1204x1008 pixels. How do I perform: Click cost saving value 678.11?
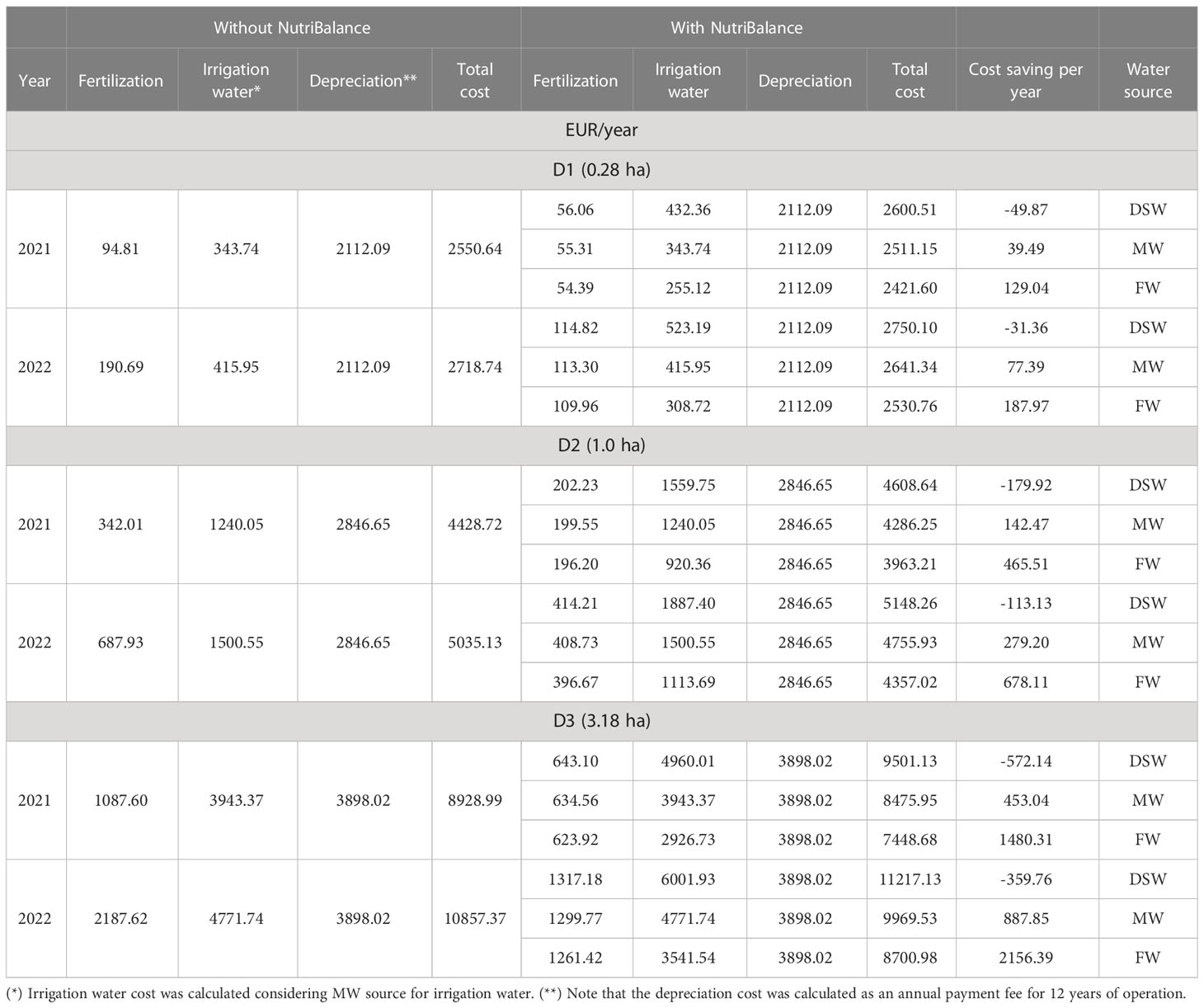coord(1026,682)
